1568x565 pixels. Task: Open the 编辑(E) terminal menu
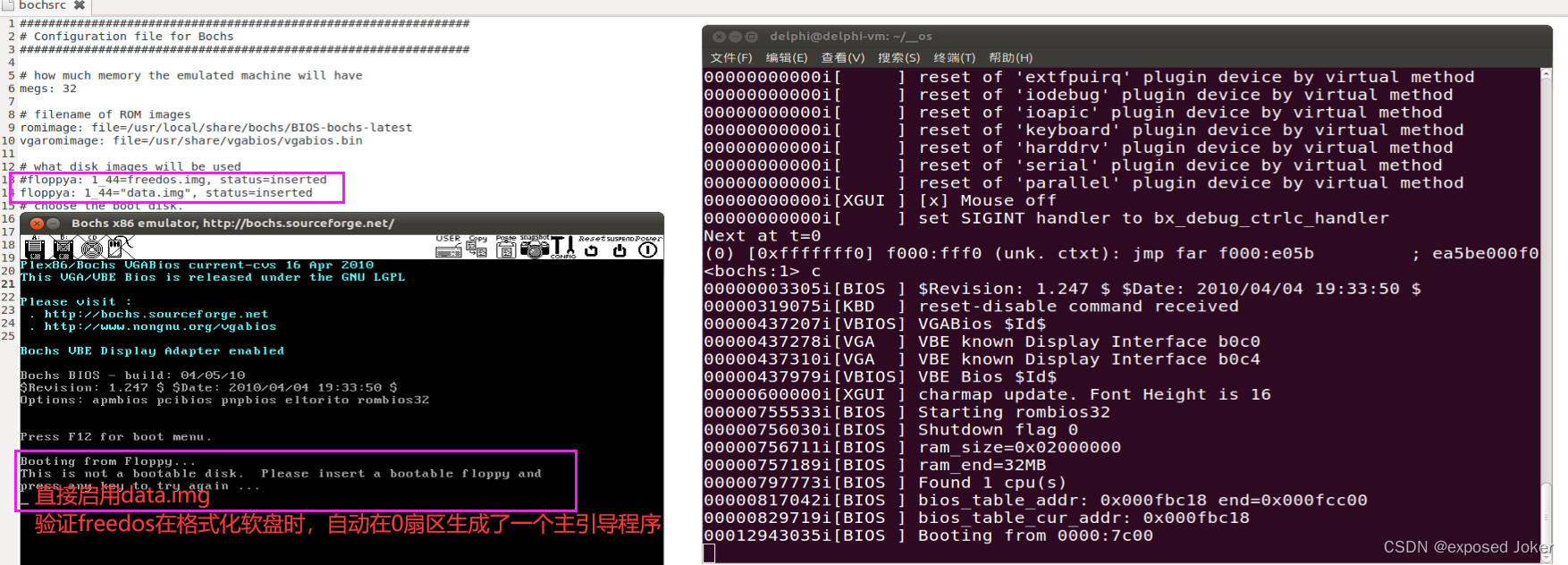[786, 58]
